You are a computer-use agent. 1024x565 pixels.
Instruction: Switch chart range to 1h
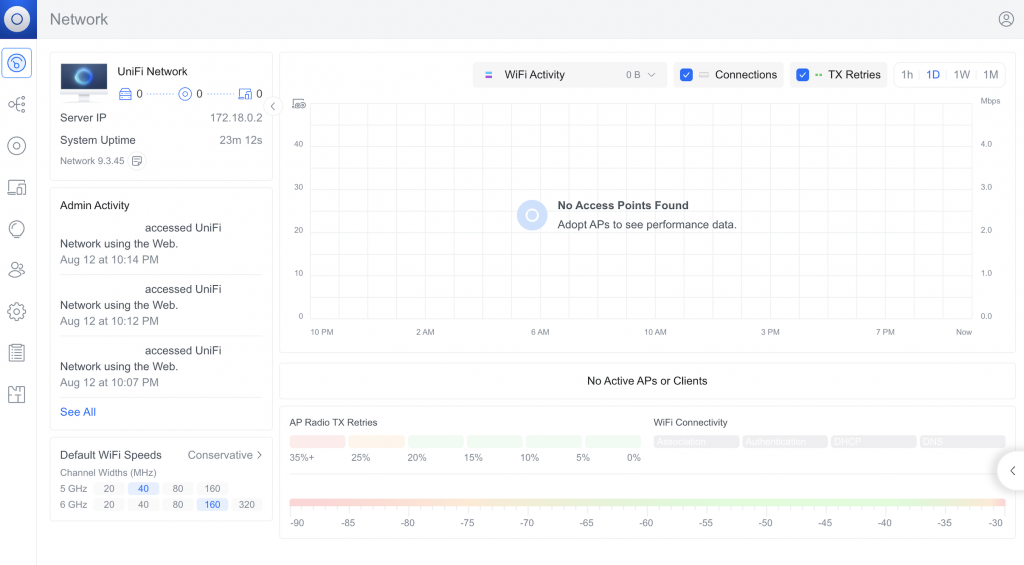pos(907,75)
